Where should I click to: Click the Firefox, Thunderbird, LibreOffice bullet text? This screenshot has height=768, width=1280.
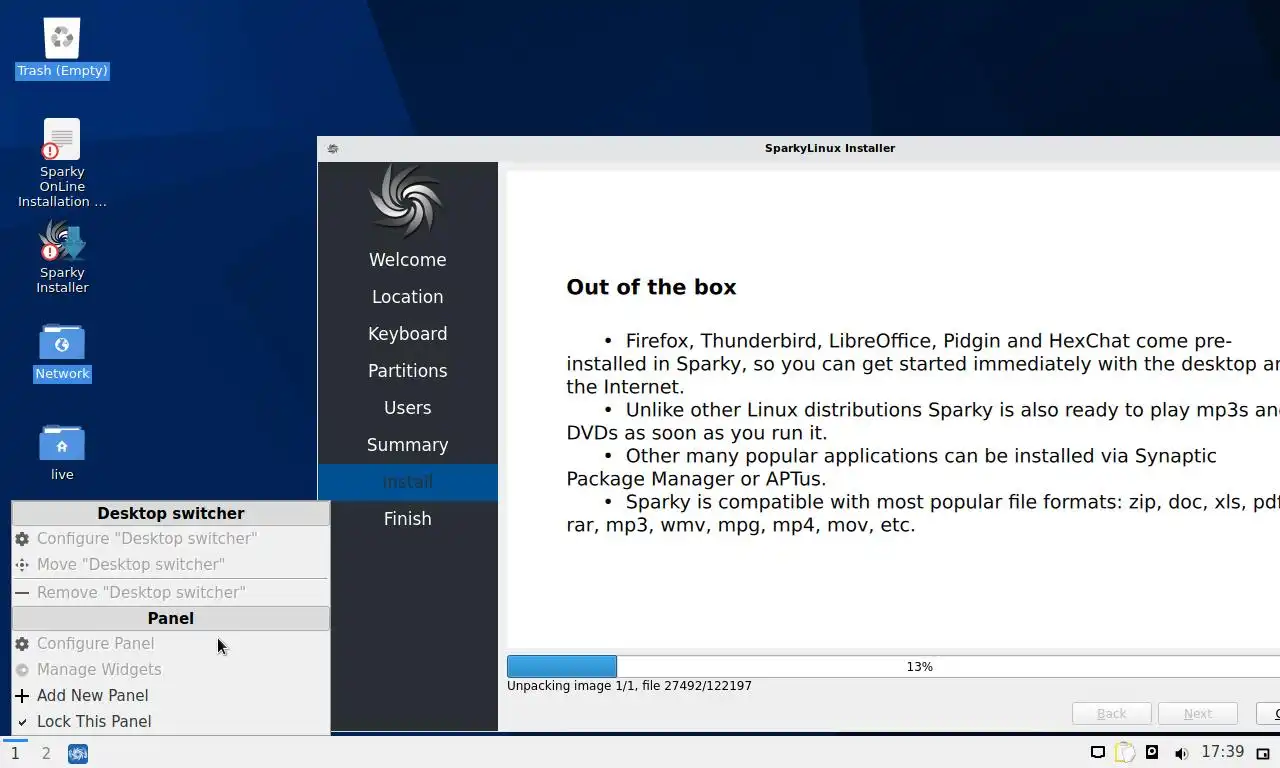pos(923,363)
